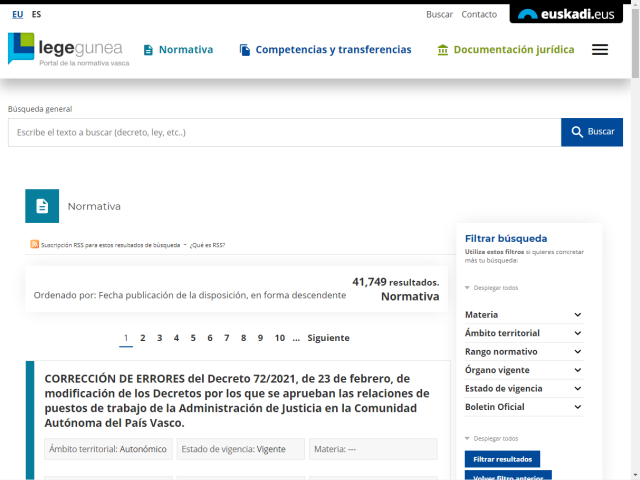Click Siguiente to go to next page
Image resolution: width=640 pixels, height=480 pixels.
pos(328,338)
